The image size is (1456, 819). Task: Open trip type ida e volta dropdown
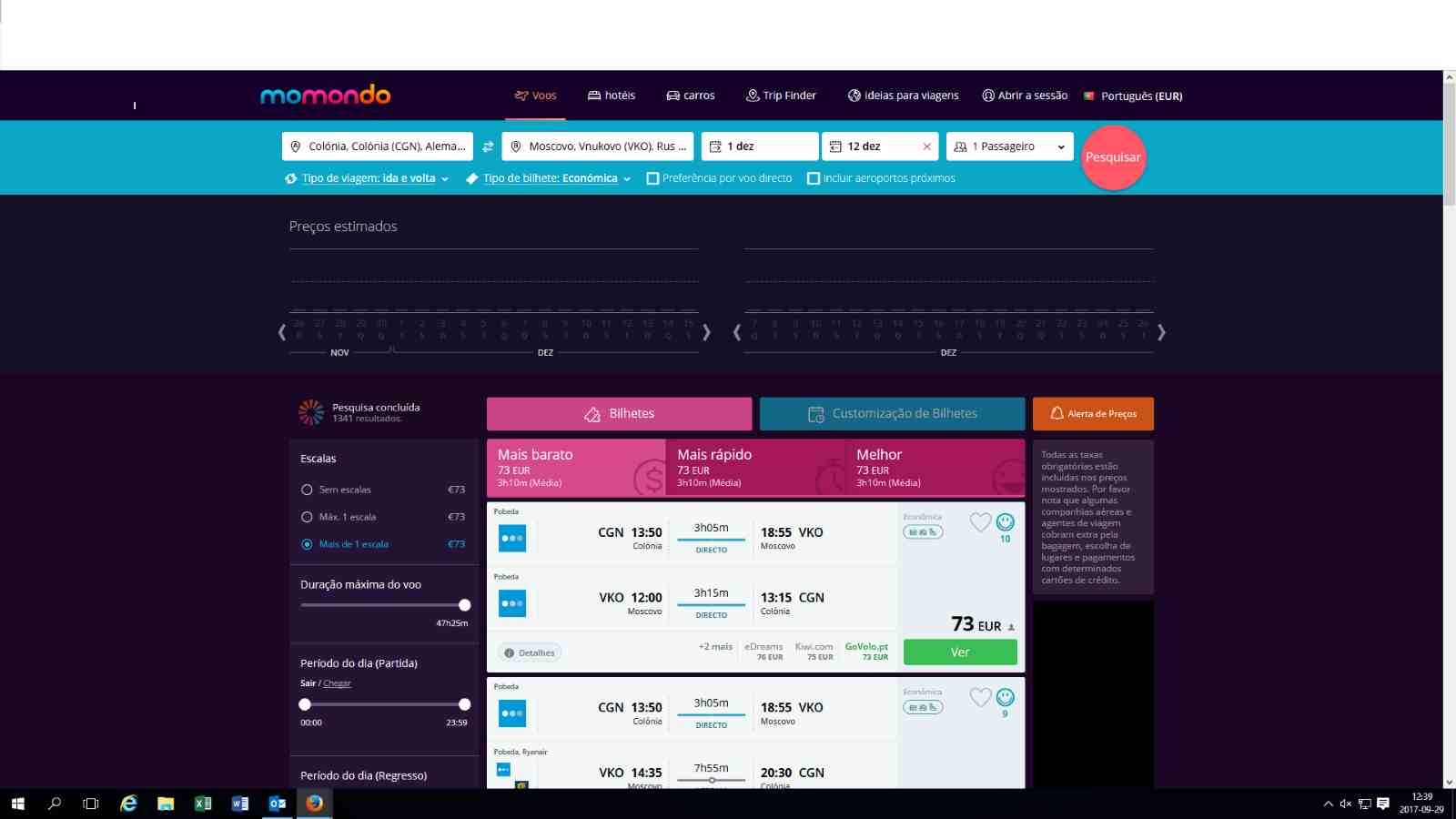367,178
